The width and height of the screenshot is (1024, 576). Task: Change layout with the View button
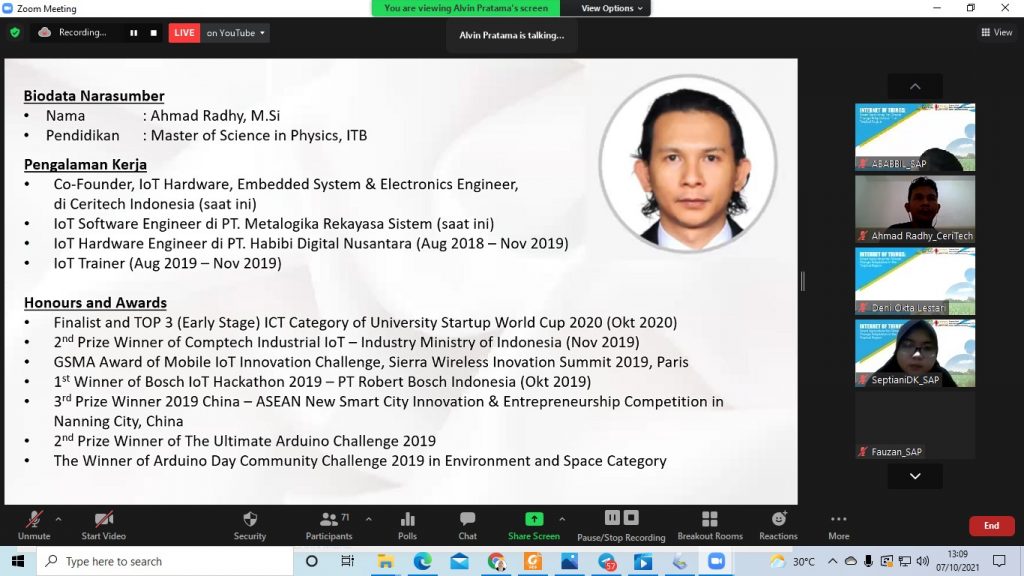tap(997, 32)
